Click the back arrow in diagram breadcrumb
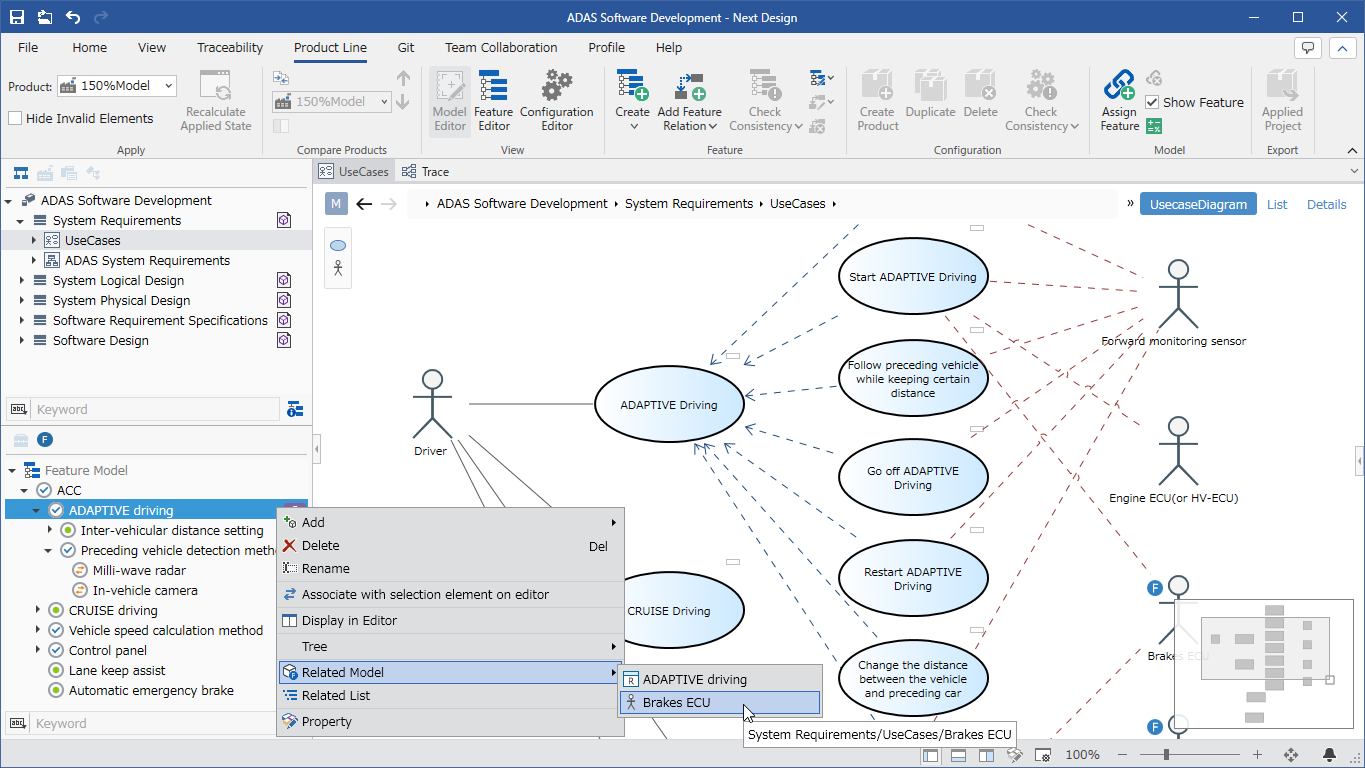The image size is (1365, 768). coord(364,204)
